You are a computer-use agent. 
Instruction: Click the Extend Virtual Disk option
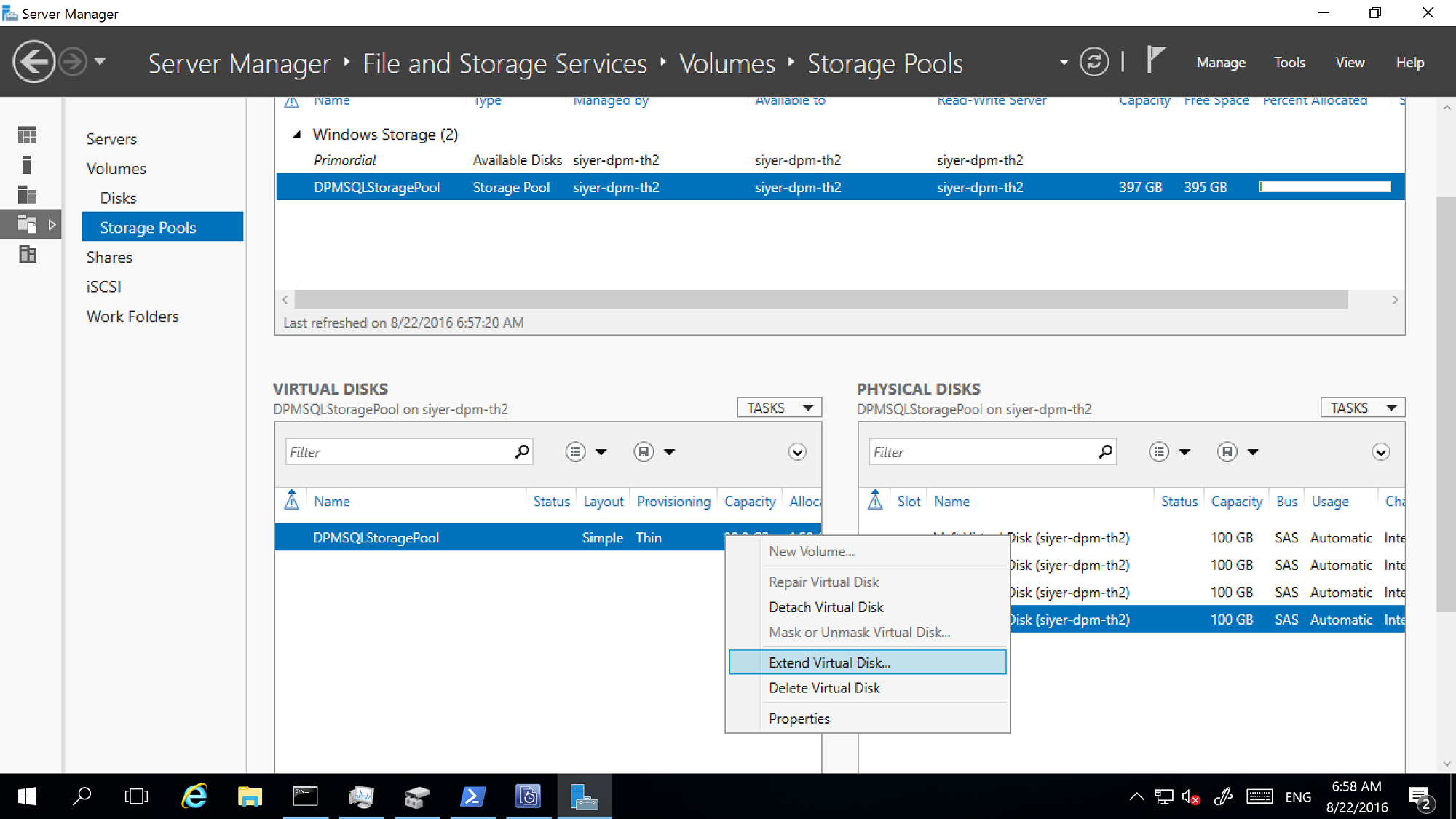point(828,661)
